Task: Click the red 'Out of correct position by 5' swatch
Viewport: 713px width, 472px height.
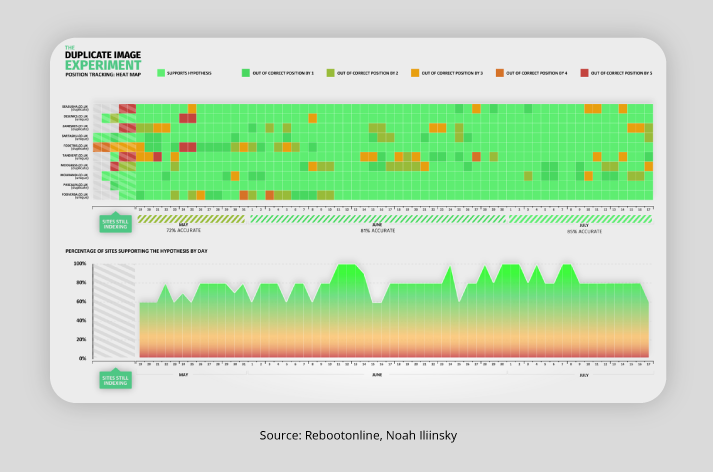Action: [583, 73]
